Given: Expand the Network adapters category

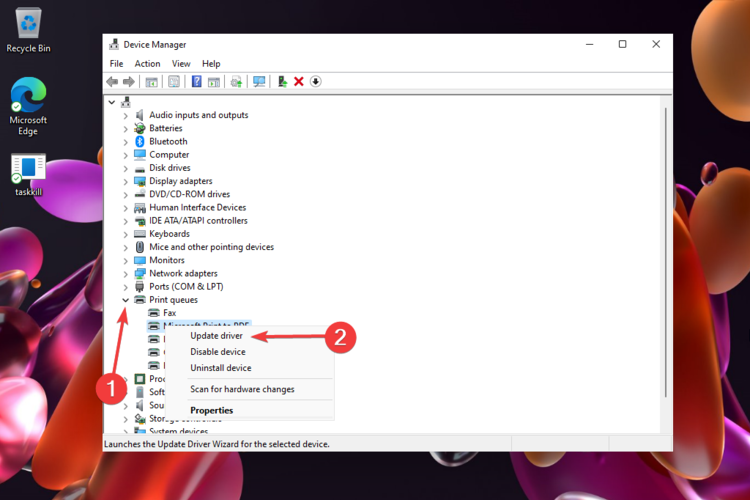Looking at the screenshot, I should click(126, 273).
